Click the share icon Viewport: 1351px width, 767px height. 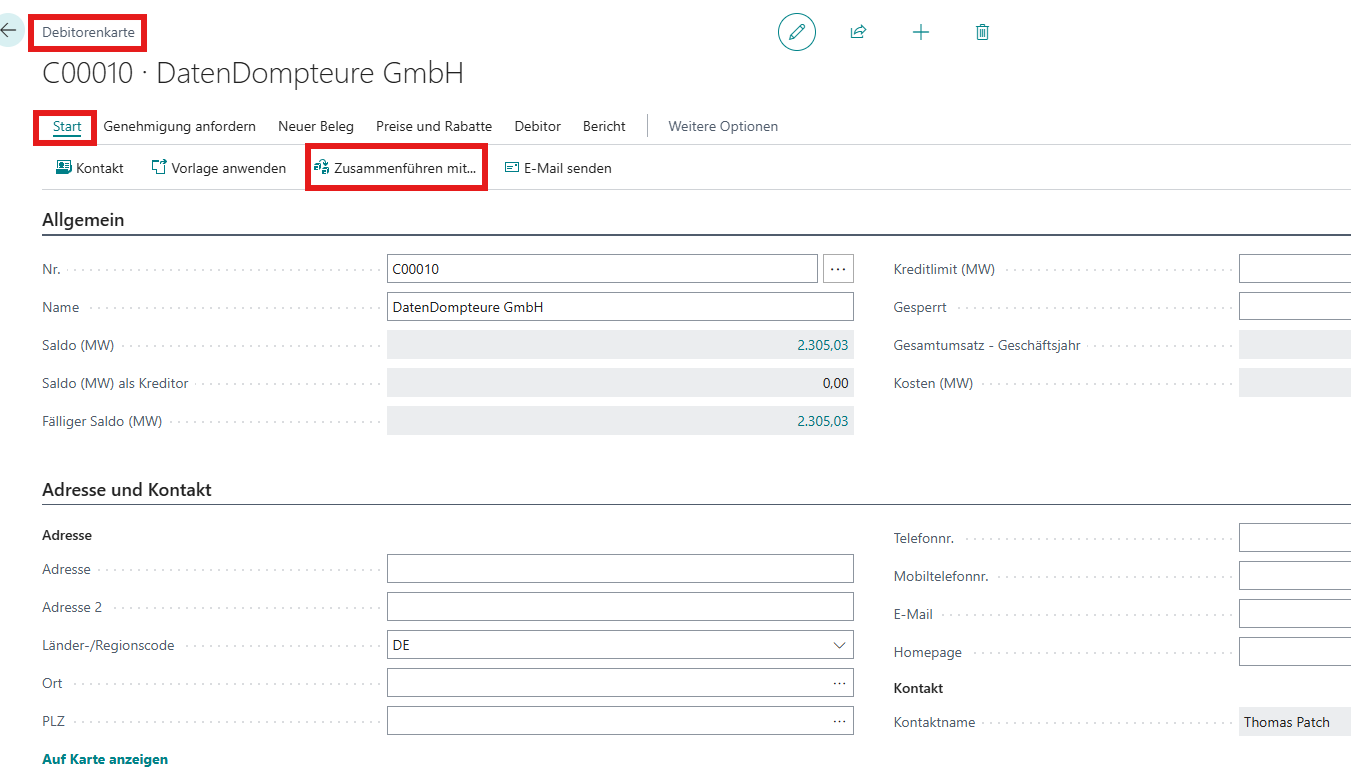pyautogui.click(x=858, y=32)
